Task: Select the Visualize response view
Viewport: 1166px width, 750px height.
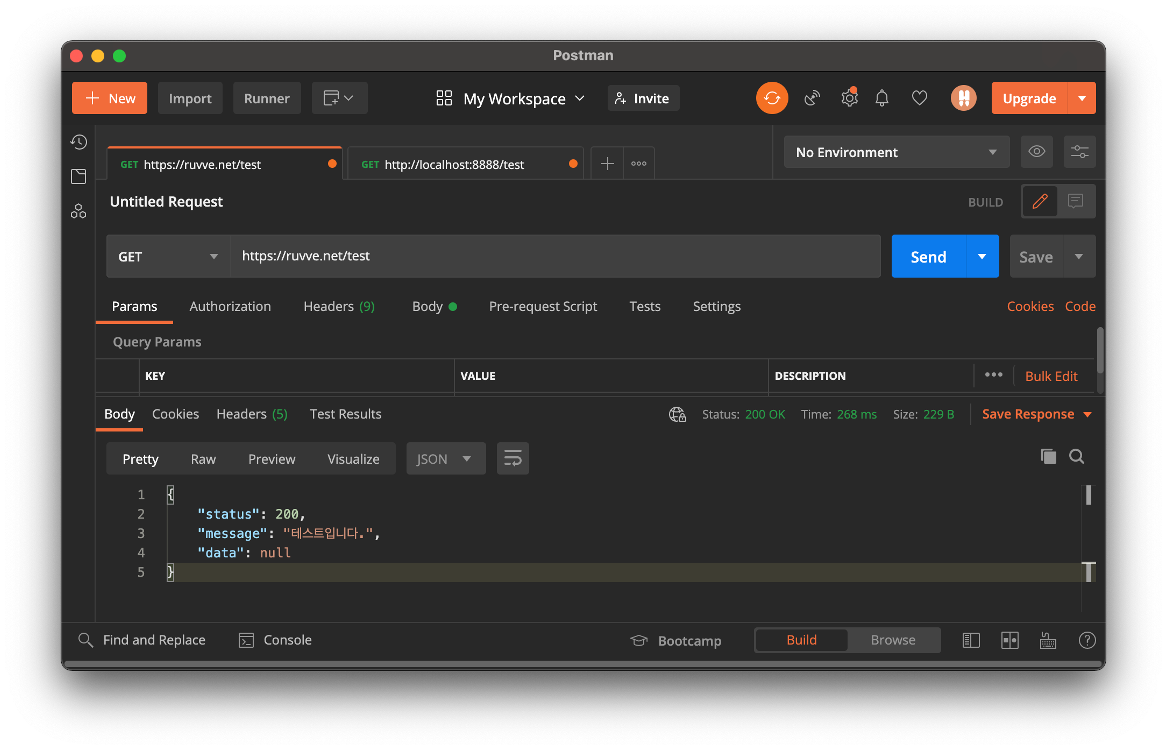Action: point(353,459)
